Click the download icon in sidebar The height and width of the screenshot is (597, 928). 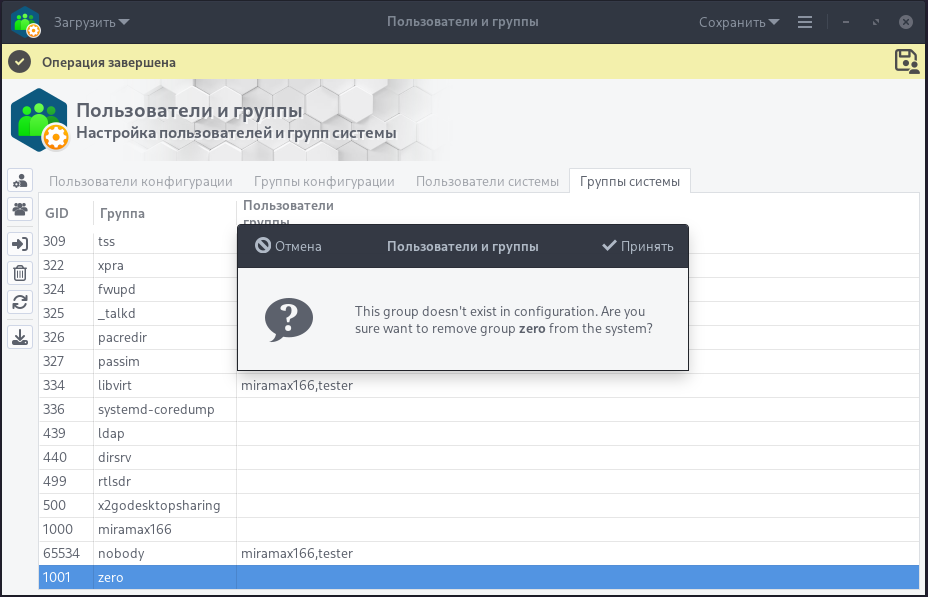pyautogui.click(x=20, y=337)
